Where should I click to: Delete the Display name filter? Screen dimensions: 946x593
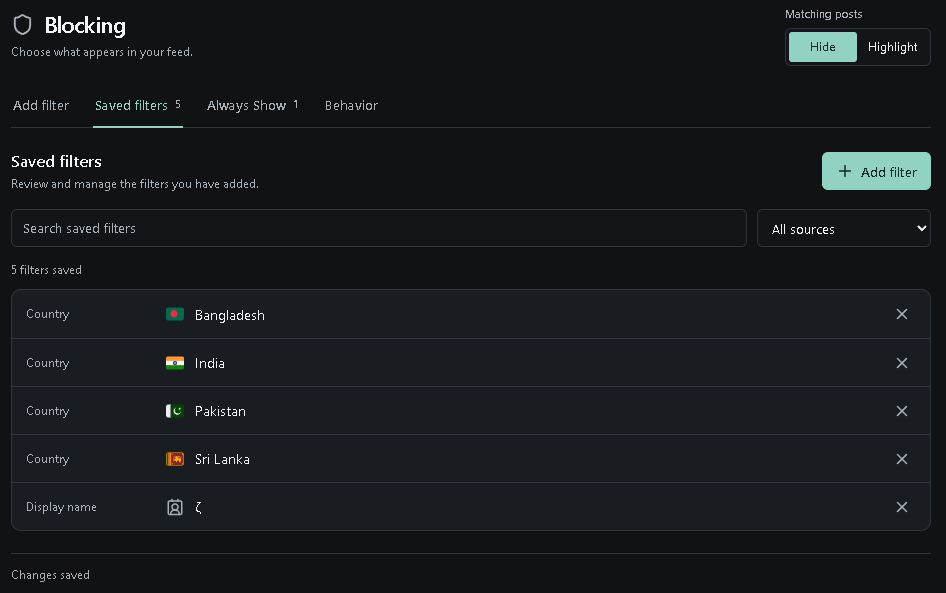[x=901, y=507]
